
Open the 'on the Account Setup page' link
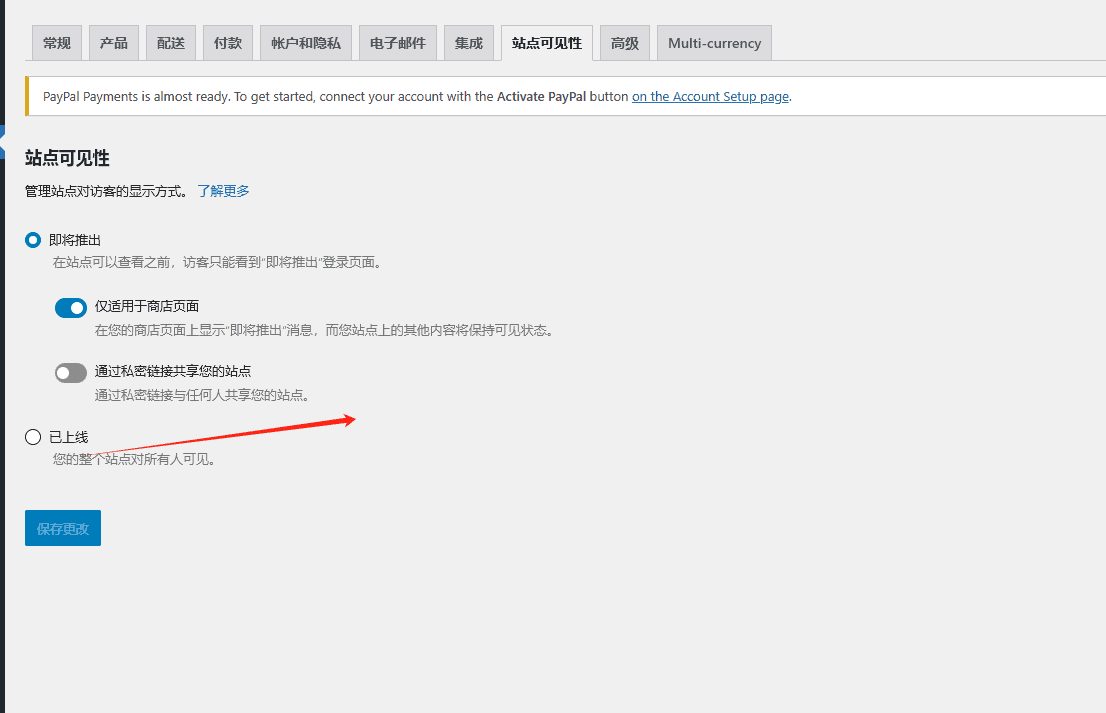click(710, 97)
